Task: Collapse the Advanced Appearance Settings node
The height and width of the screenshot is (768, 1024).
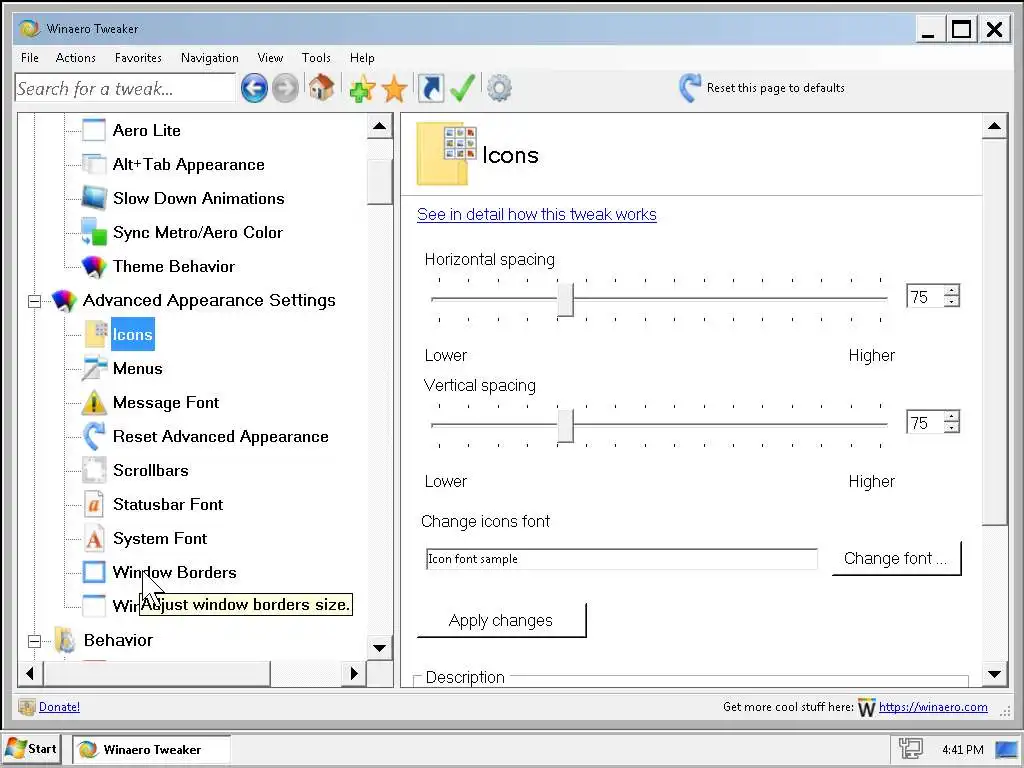Action: (x=35, y=301)
